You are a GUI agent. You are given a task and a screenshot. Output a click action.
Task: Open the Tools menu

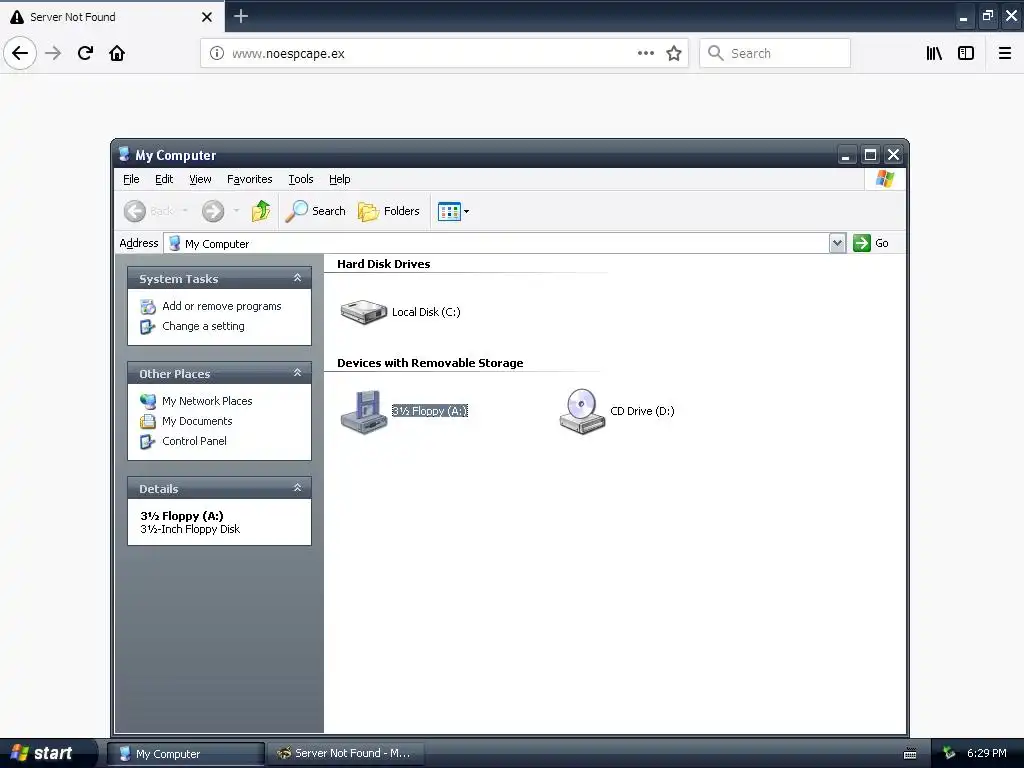click(301, 179)
